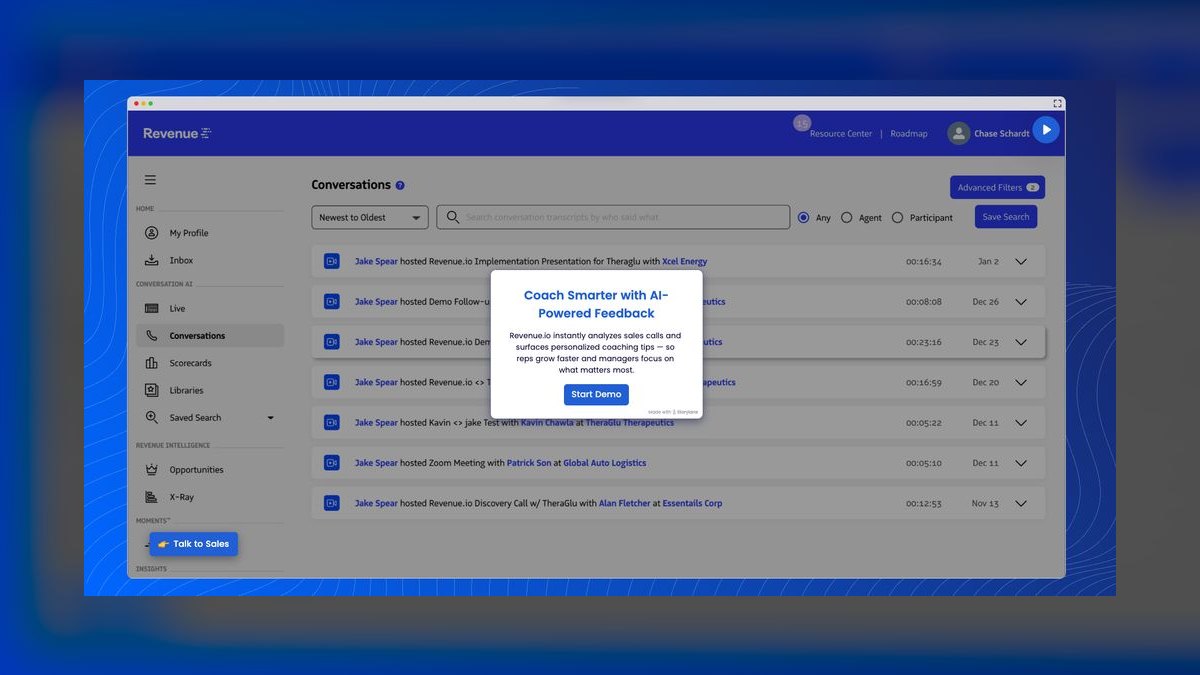
Task: Click the blue play button in header
Action: click(1046, 130)
